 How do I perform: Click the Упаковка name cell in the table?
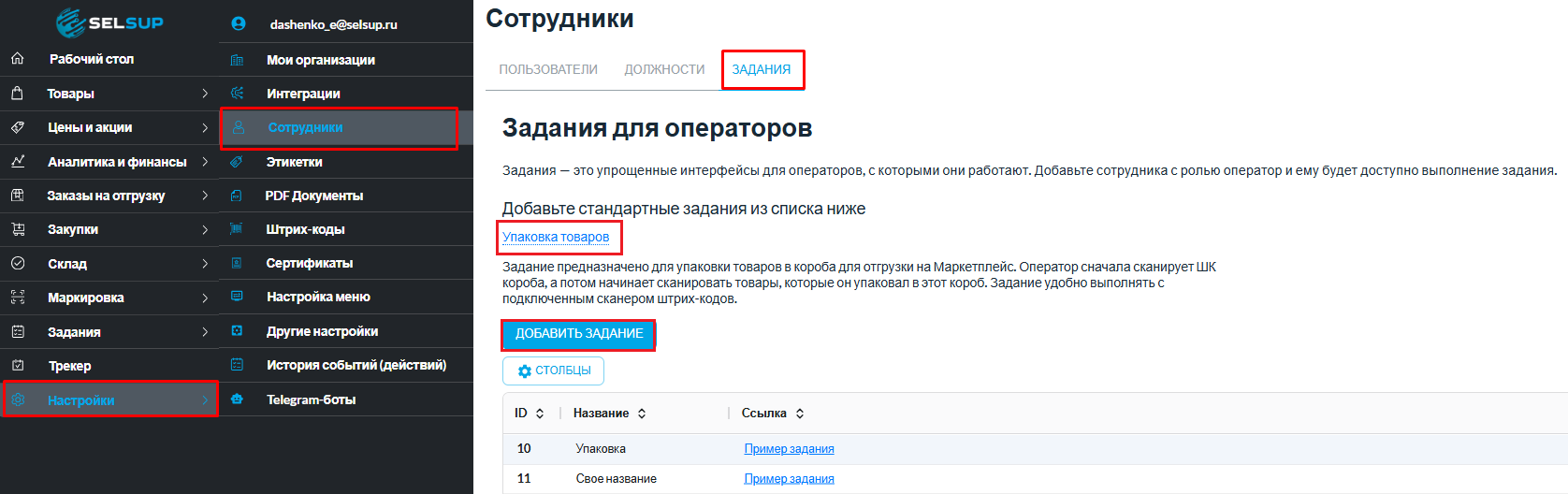(x=601, y=449)
